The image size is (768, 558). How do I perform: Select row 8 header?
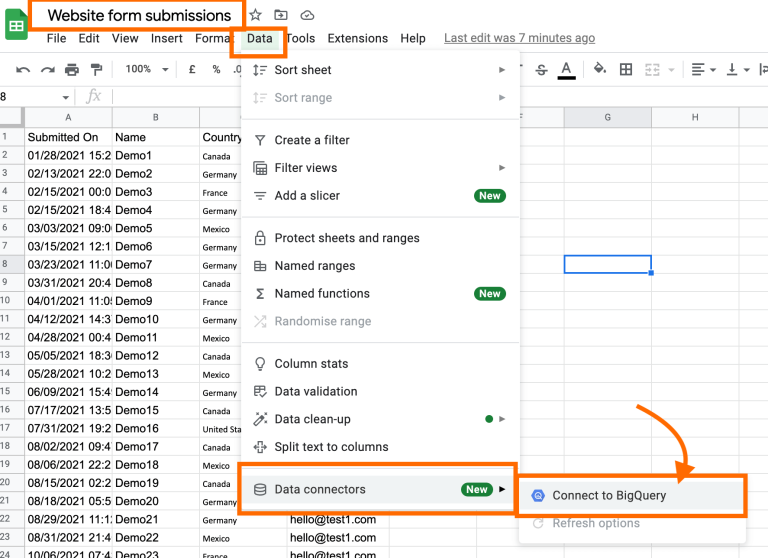point(12,265)
